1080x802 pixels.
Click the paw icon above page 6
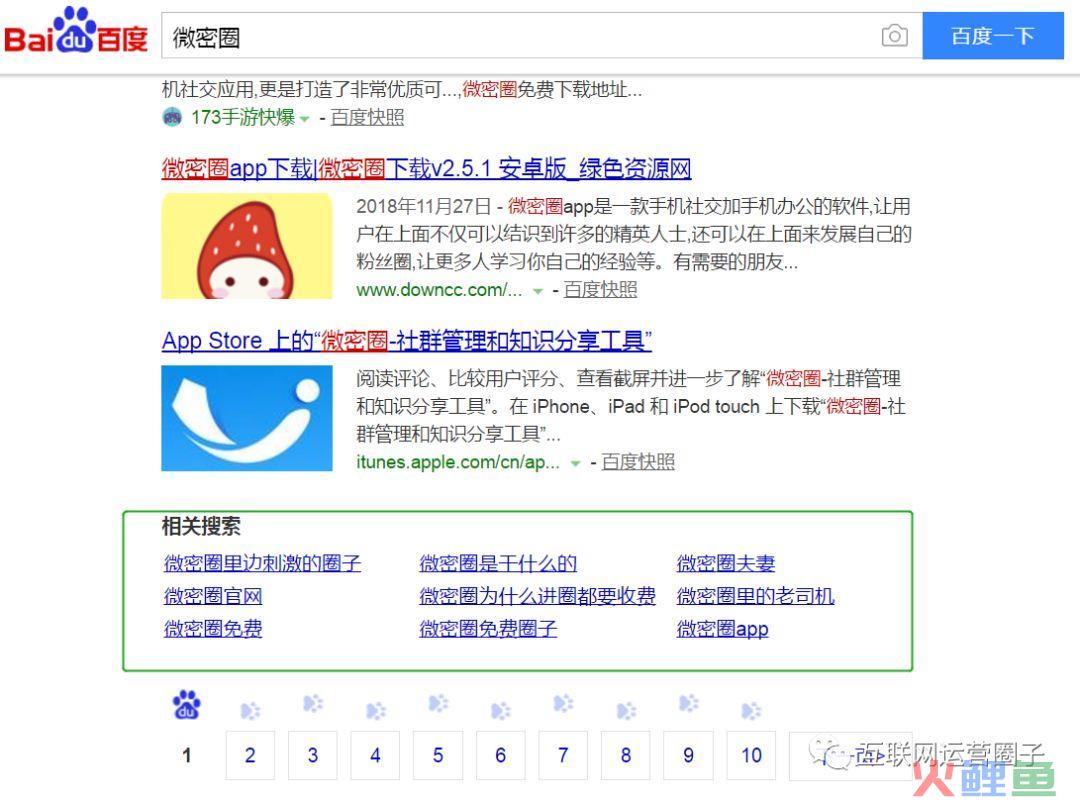[x=501, y=710]
